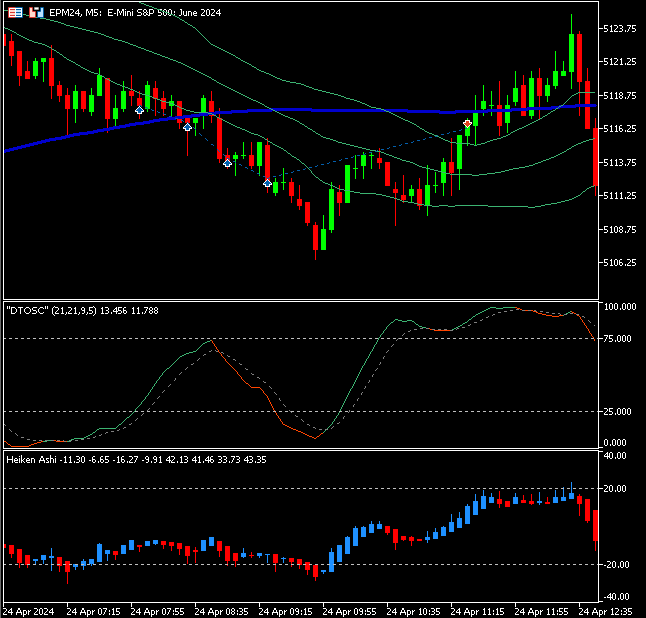This screenshot has width=646, height=618.
Task: Click price level 5116.25 on the scale
Action: (x=620, y=129)
